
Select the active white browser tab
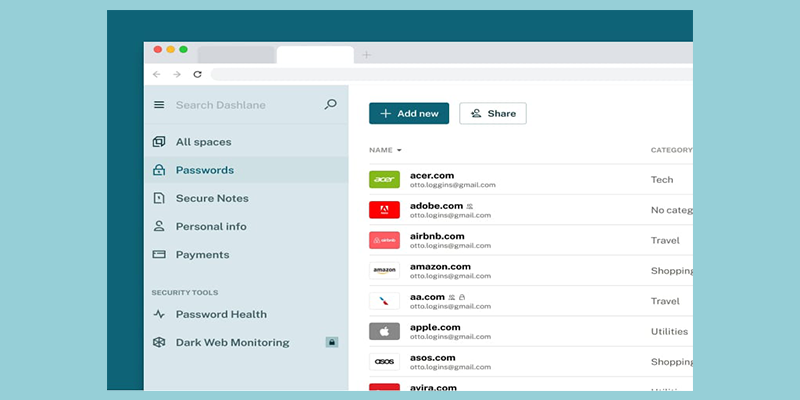(315, 55)
